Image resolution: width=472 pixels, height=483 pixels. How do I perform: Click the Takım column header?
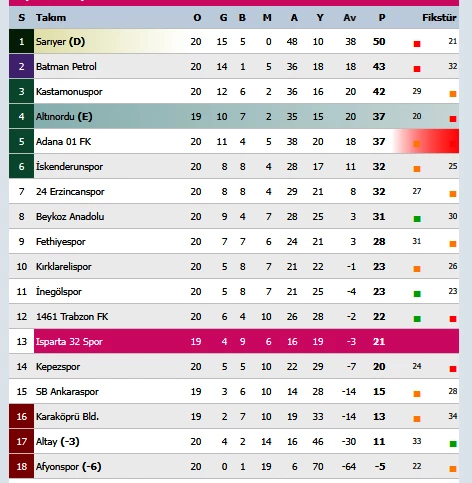tap(51, 17)
